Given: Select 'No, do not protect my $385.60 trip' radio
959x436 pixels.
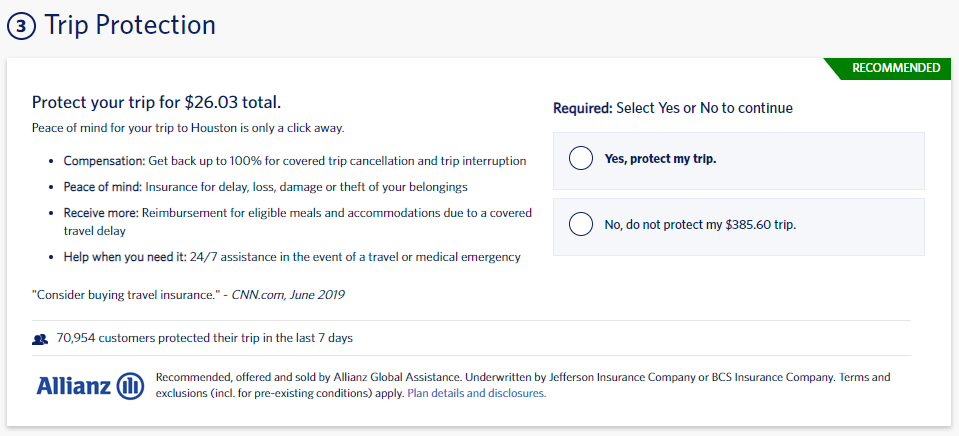Looking at the screenshot, I should click(580, 224).
